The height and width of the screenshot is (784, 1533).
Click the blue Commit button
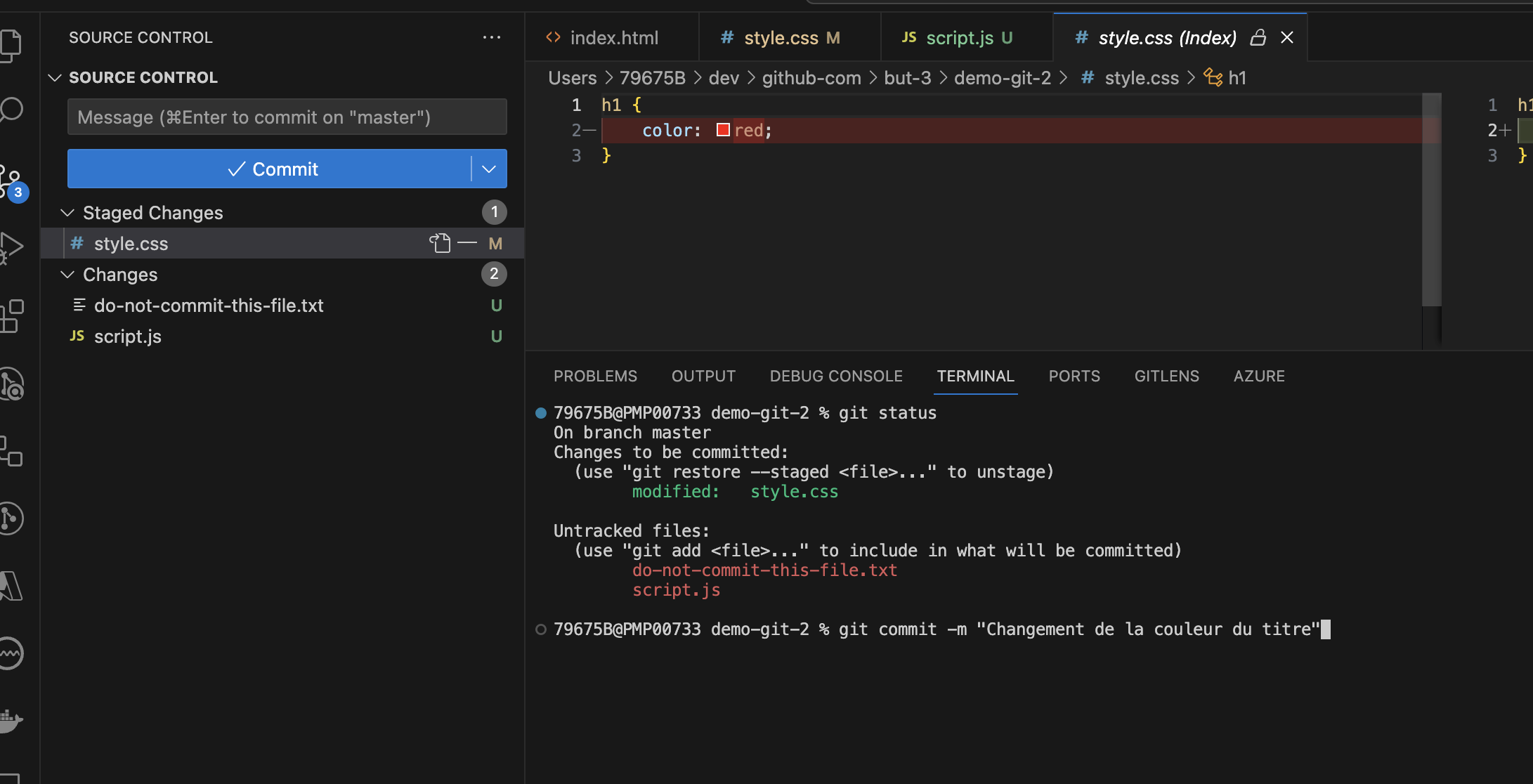point(269,169)
